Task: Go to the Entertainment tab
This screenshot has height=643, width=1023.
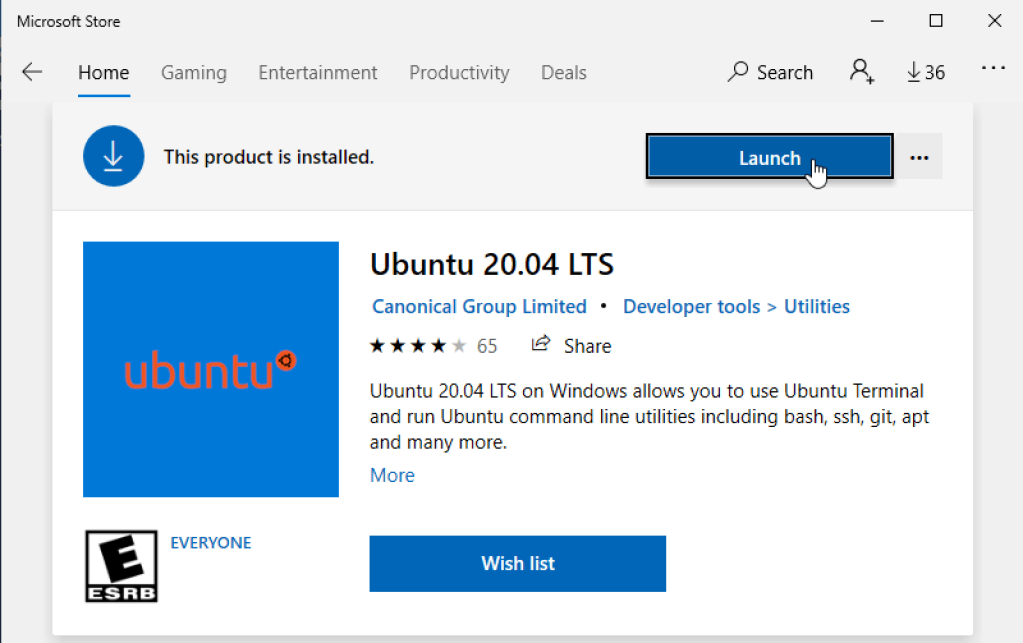Action: pyautogui.click(x=318, y=73)
